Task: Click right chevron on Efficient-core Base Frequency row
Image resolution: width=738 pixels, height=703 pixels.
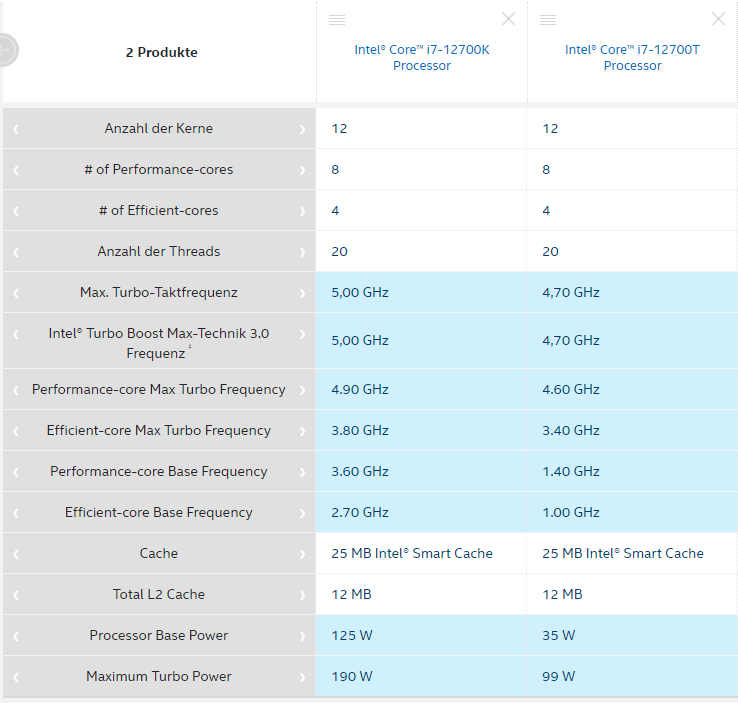Action: coord(302,513)
